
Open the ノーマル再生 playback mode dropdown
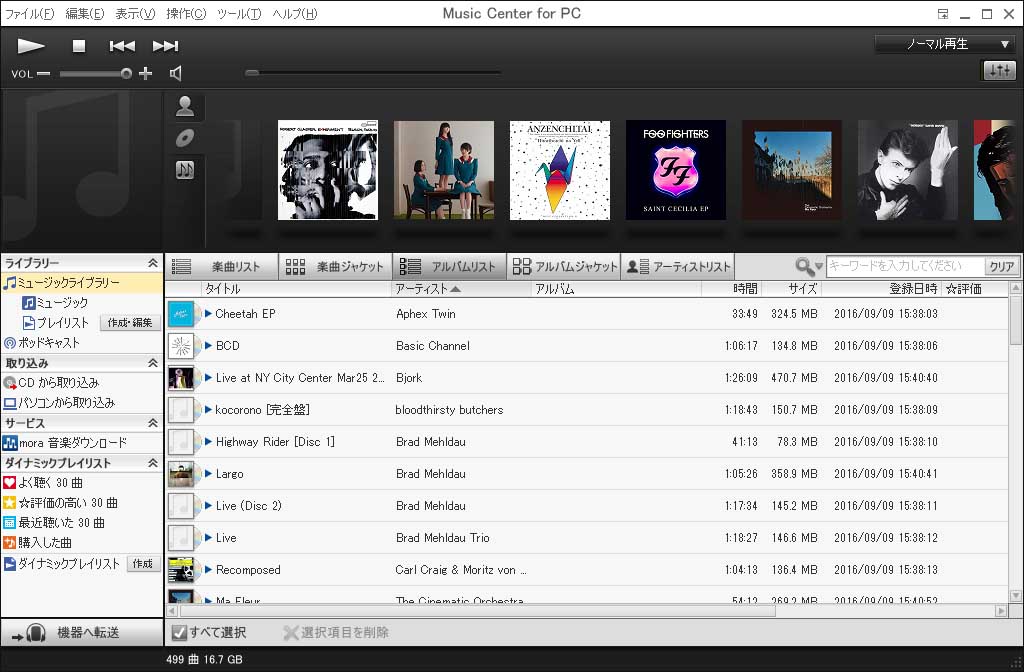tap(945, 44)
